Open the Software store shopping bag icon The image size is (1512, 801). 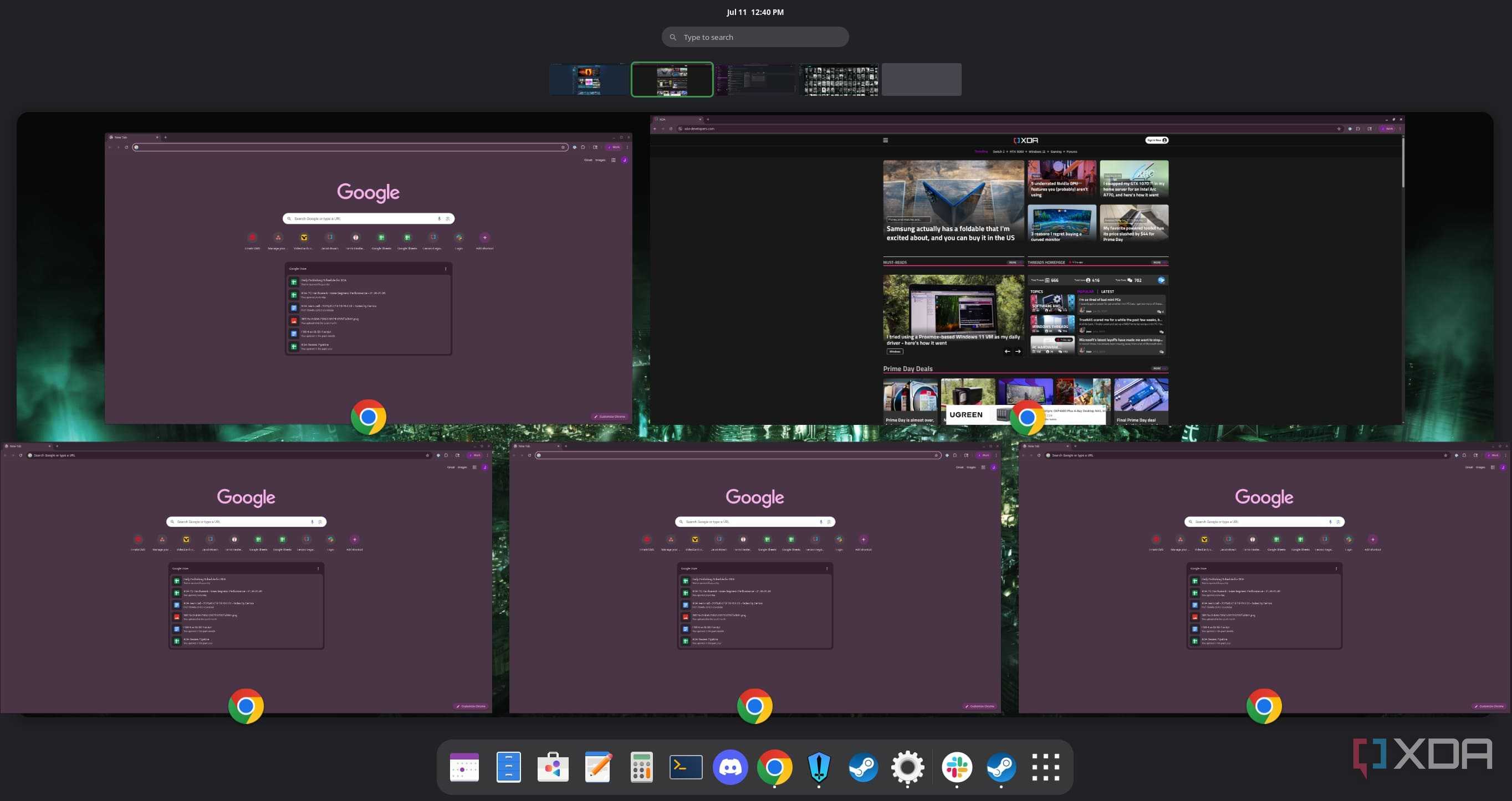click(553, 767)
